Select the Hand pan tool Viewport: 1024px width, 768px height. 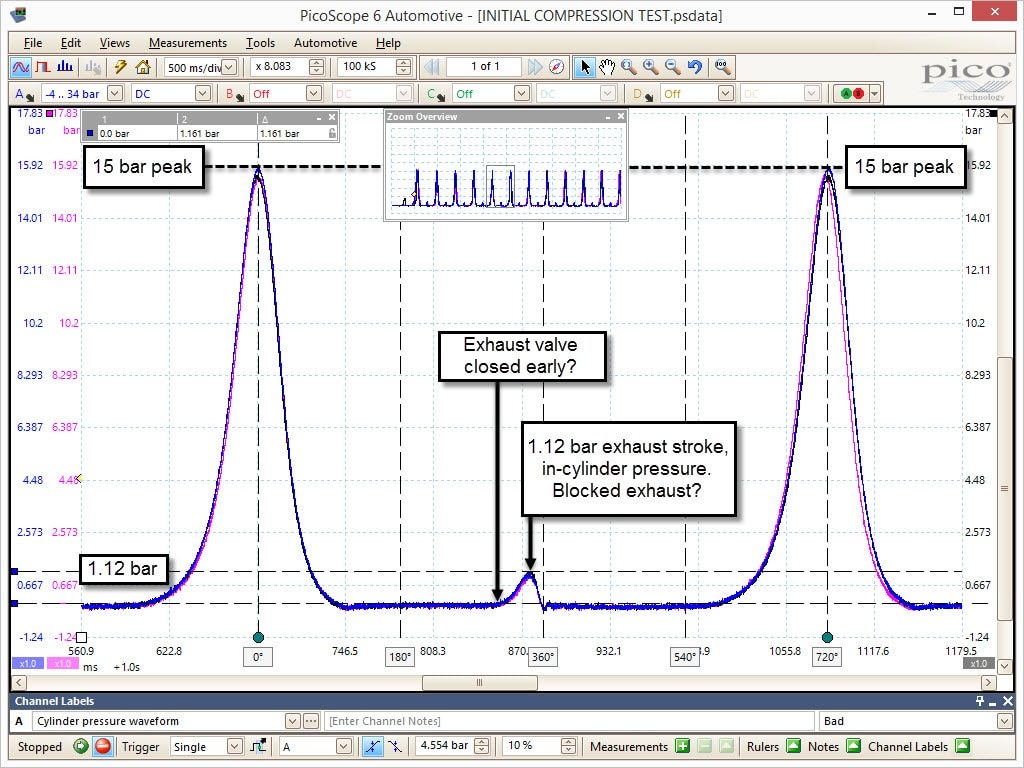point(607,67)
